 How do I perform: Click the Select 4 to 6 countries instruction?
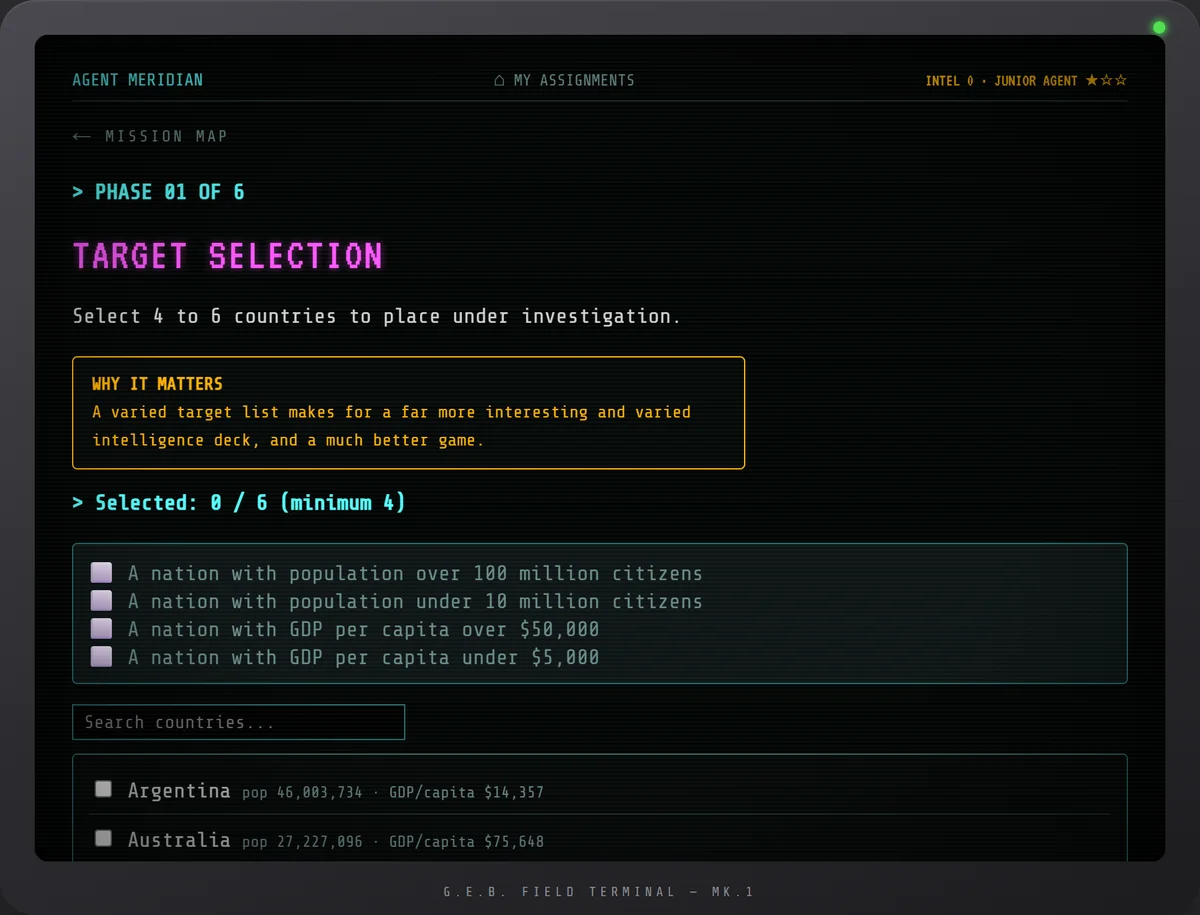click(377, 316)
